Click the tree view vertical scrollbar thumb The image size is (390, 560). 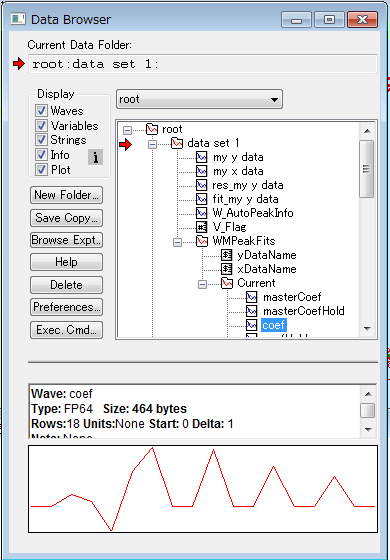[x=366, y=169]
